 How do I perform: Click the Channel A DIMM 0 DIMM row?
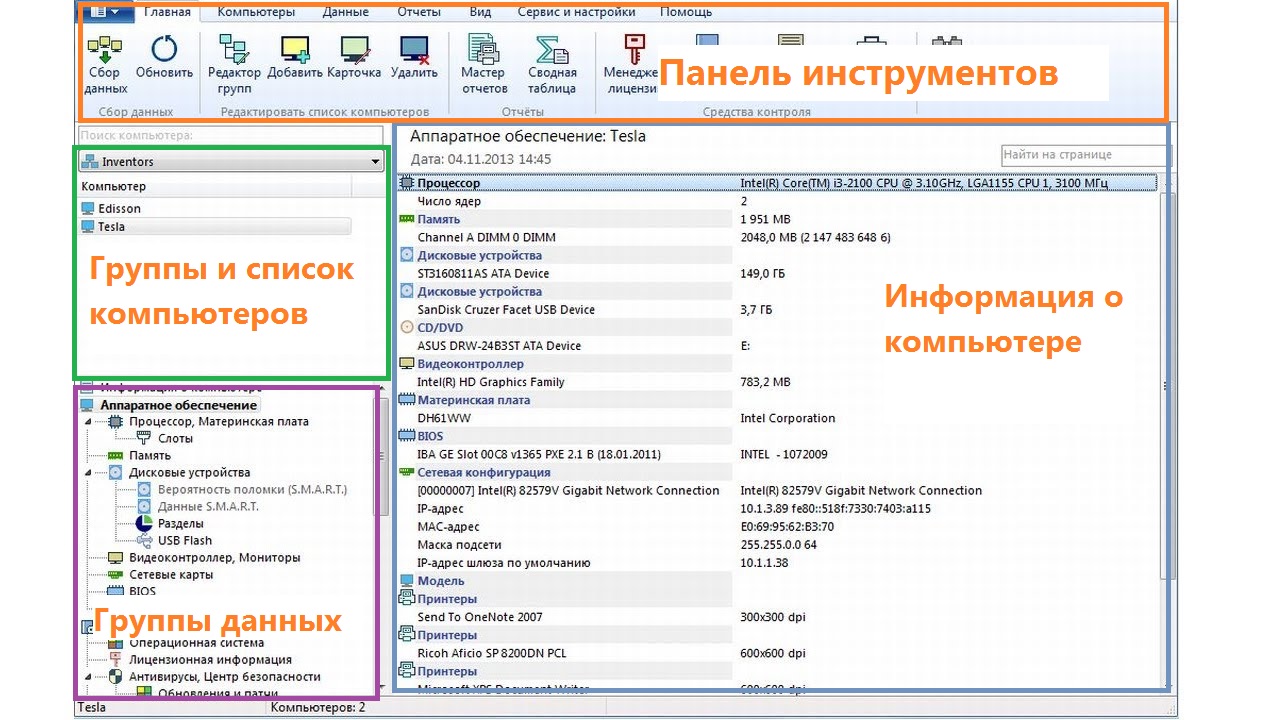(778, 237)
